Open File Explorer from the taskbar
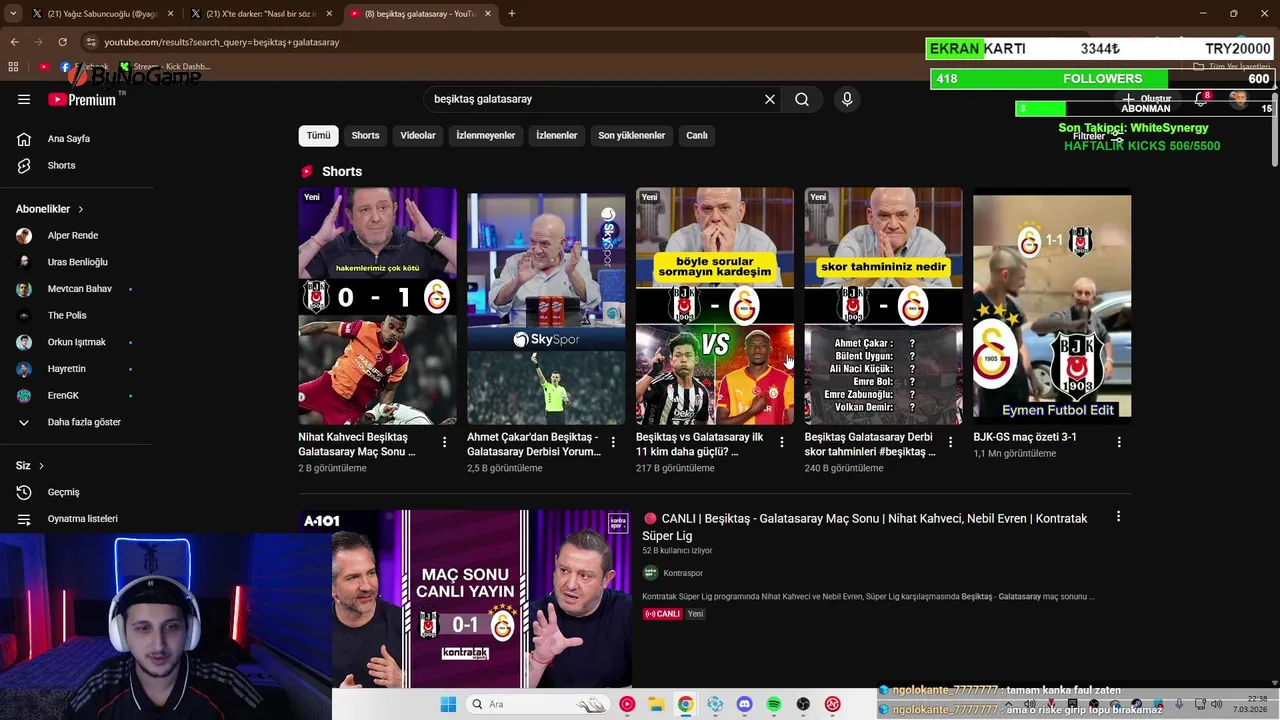The image size is (1280, 720). coord(656,704)
